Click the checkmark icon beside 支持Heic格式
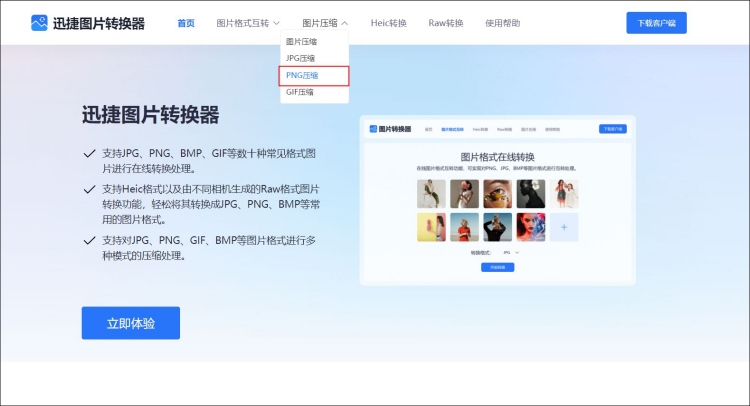 tap(89, 189)
